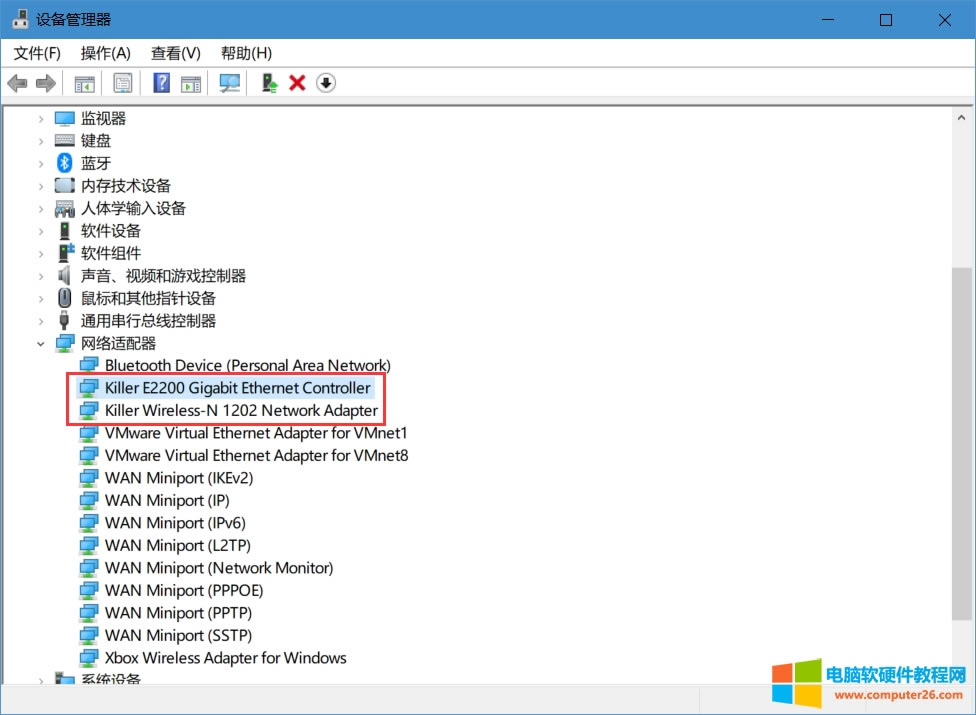Open the 查看(V) menu
This screenshot has height=715, width=976.
pyautogui.click(x=176, y=54)
